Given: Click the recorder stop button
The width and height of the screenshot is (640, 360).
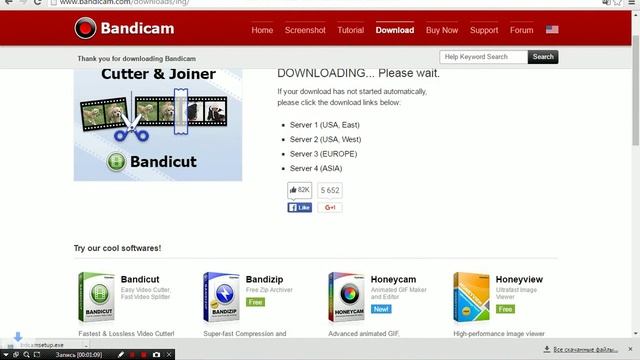Looking at the screenshot, I should (144, 355).
